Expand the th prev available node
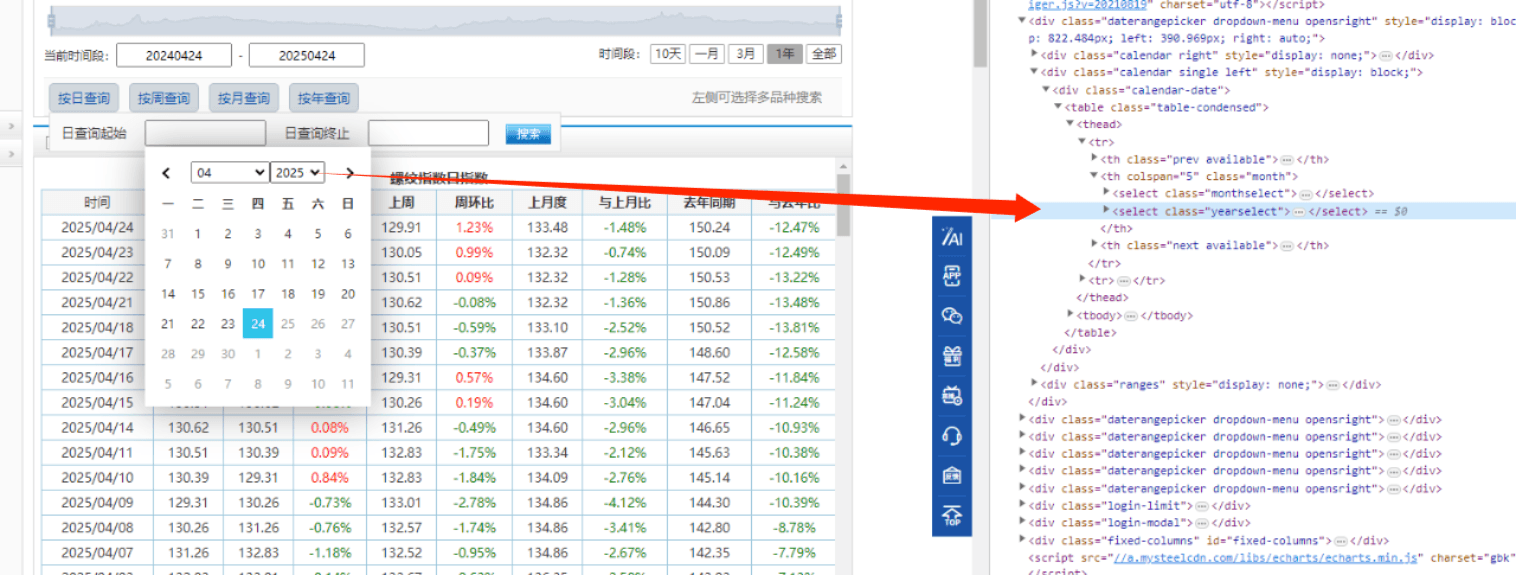 (1095, 159)
